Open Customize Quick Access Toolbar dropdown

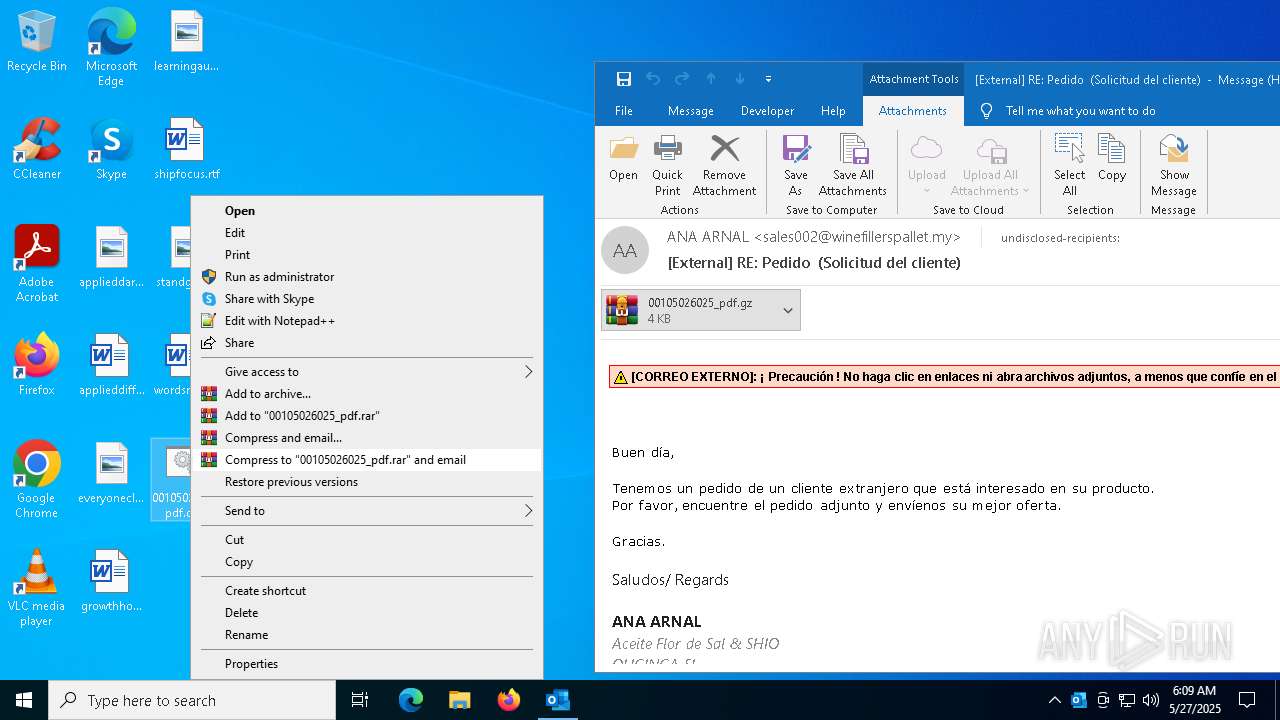click(768, 79)
